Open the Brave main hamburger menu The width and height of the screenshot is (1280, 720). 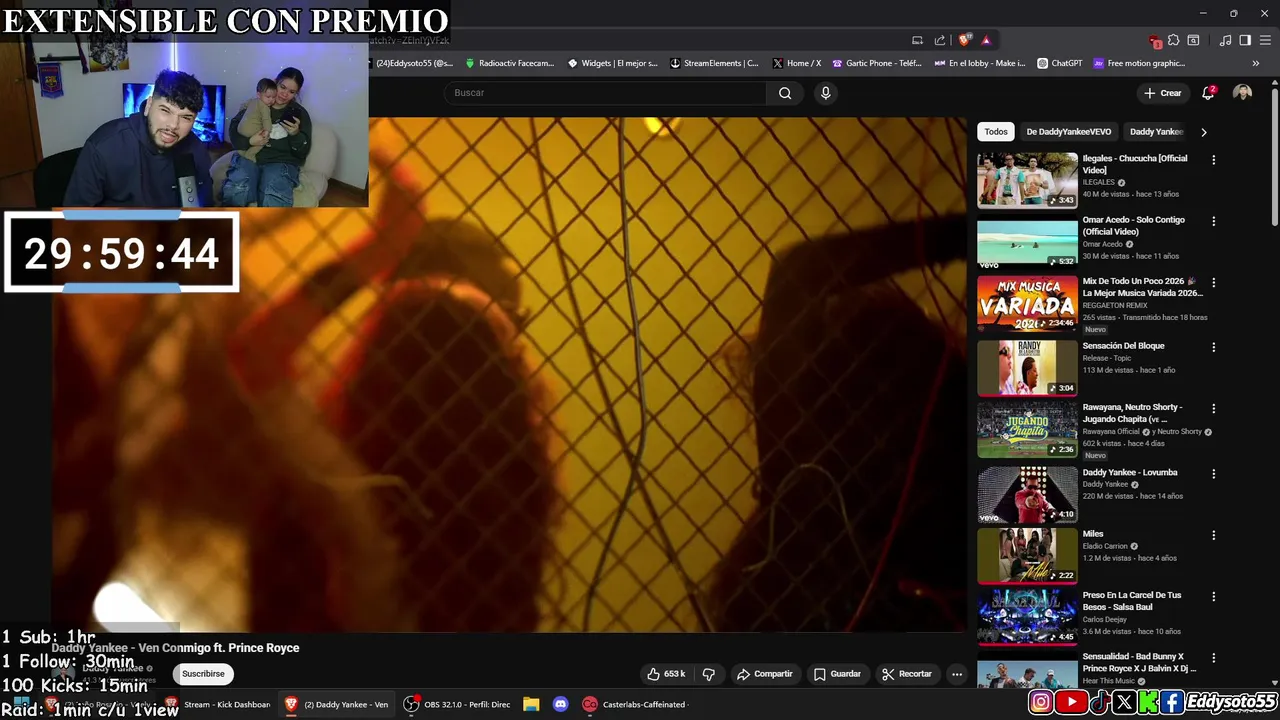click(1266, 40)
